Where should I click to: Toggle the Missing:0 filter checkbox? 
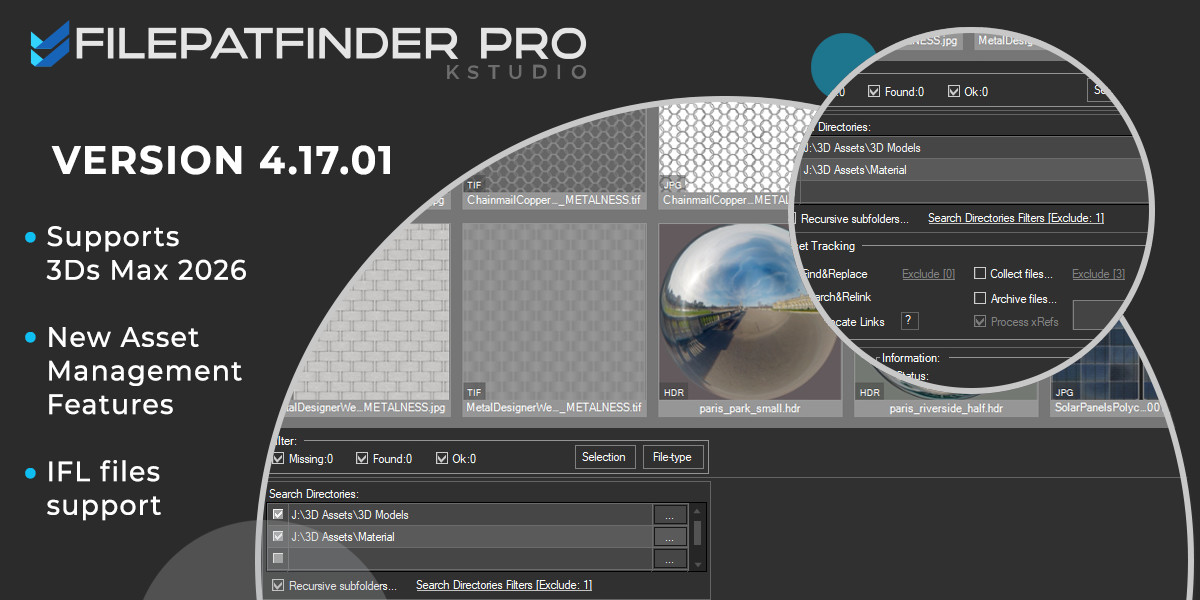pos(278,459)
